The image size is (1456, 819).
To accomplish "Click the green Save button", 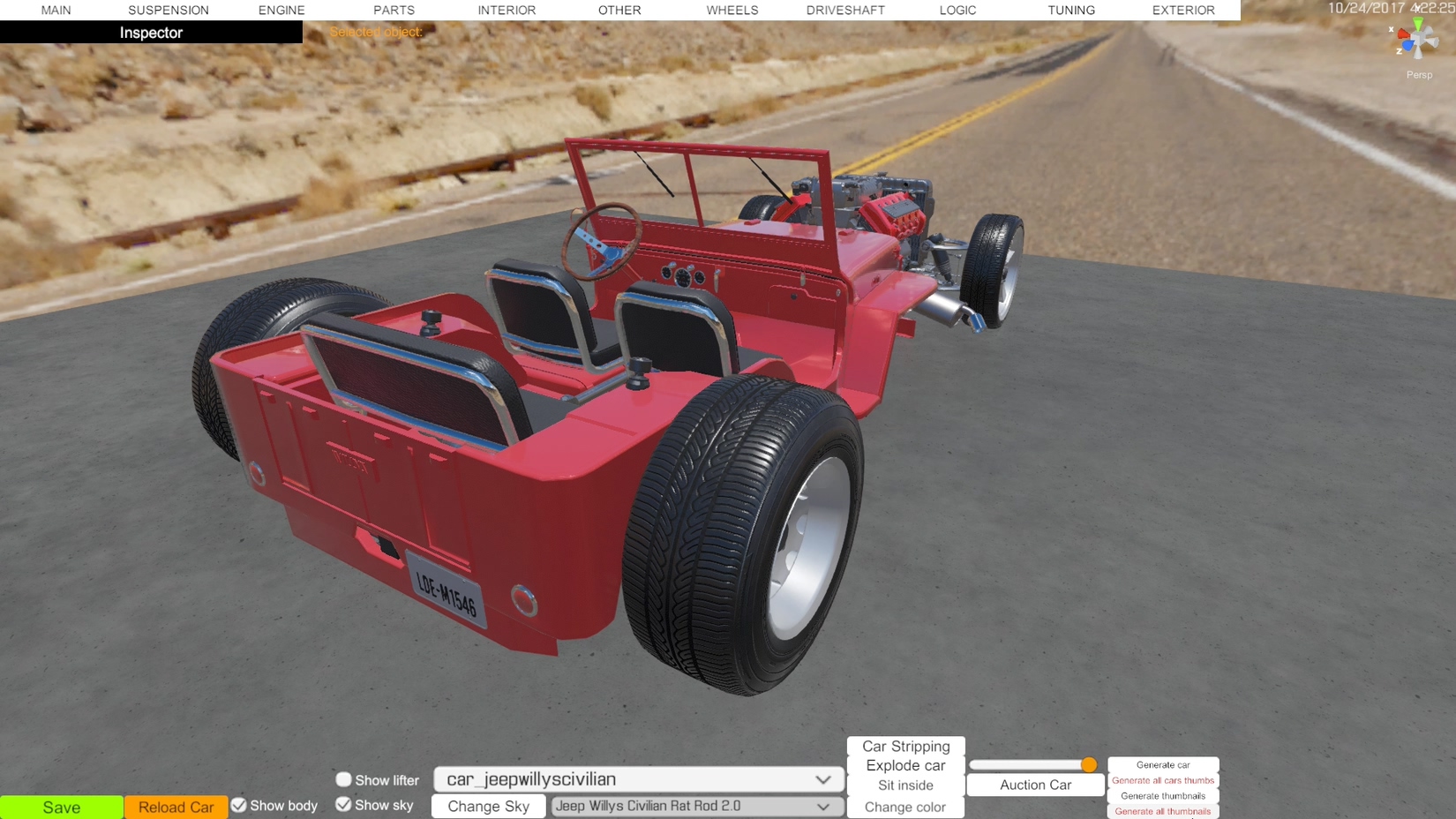I will click(x=62, y=807).
